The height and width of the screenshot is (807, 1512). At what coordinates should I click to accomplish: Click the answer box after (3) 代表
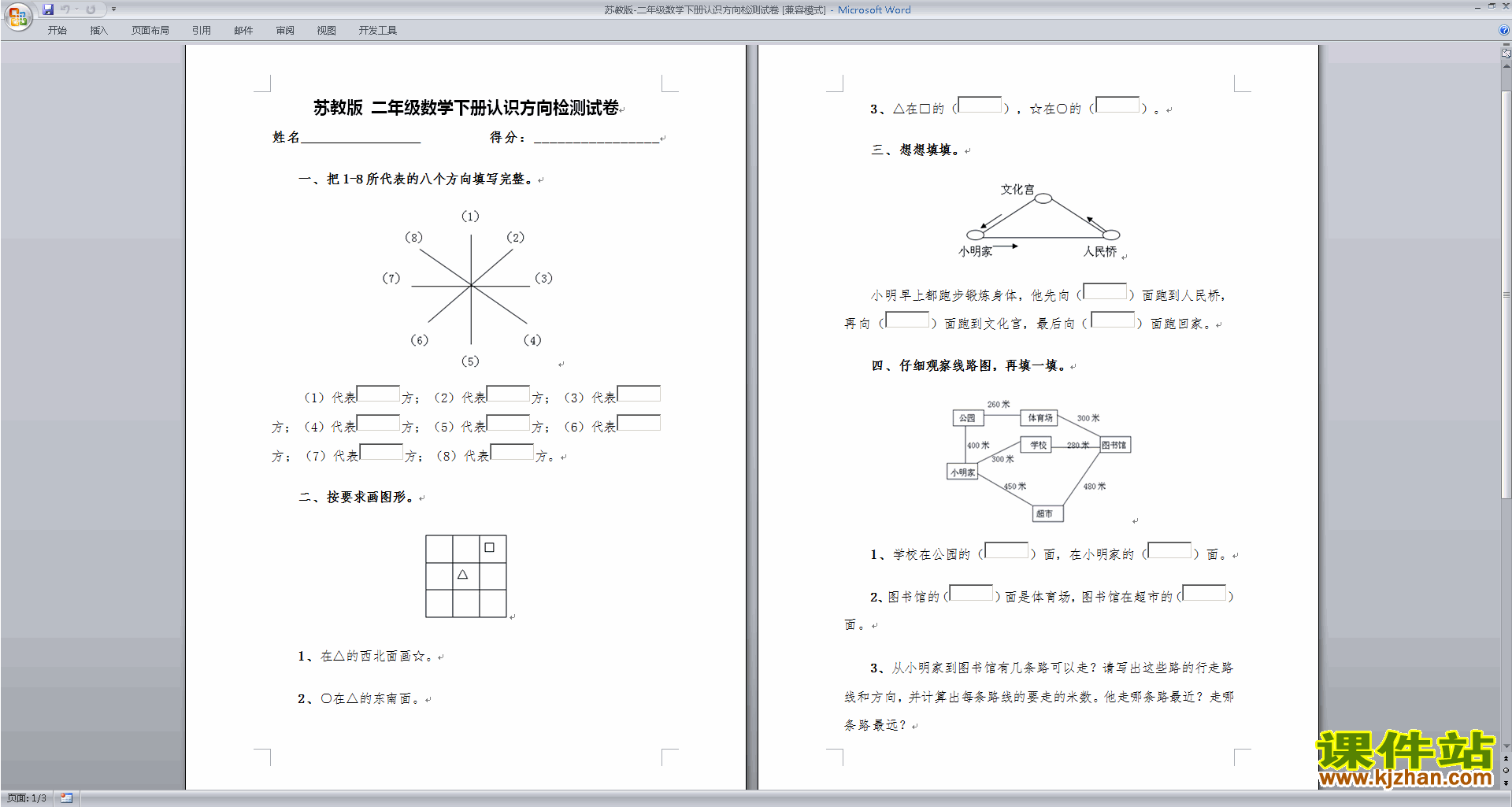[639, 394]
